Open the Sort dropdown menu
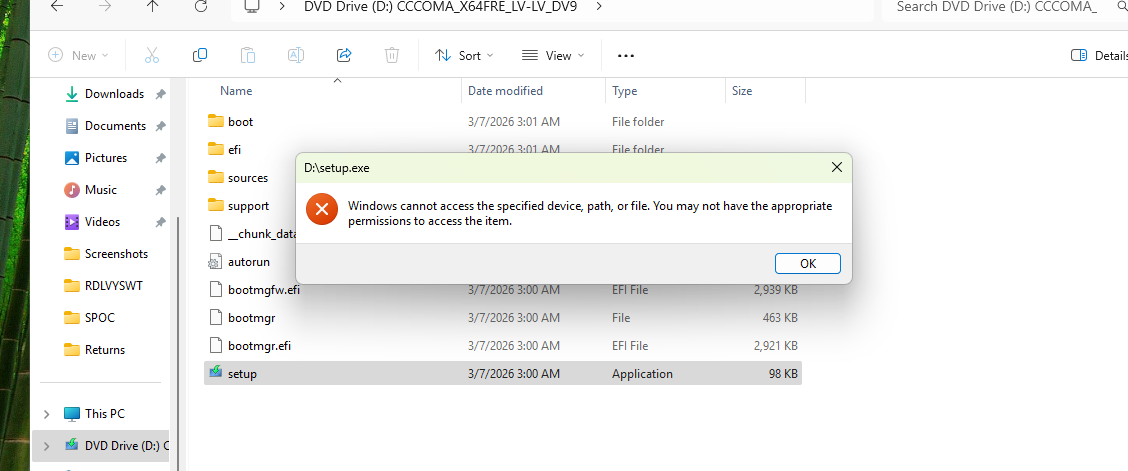1128x471 pixels. (x=464, y=55)
